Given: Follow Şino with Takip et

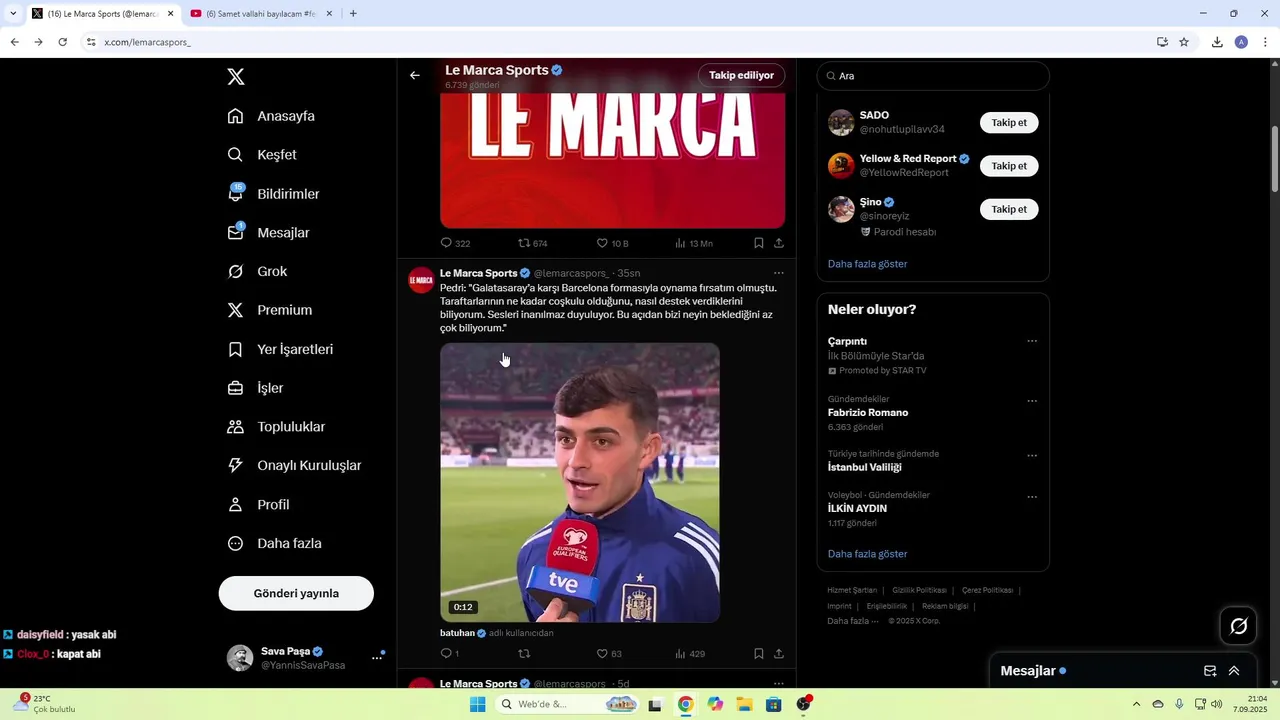Looking at the screenshot, I should click(1009, 209).
